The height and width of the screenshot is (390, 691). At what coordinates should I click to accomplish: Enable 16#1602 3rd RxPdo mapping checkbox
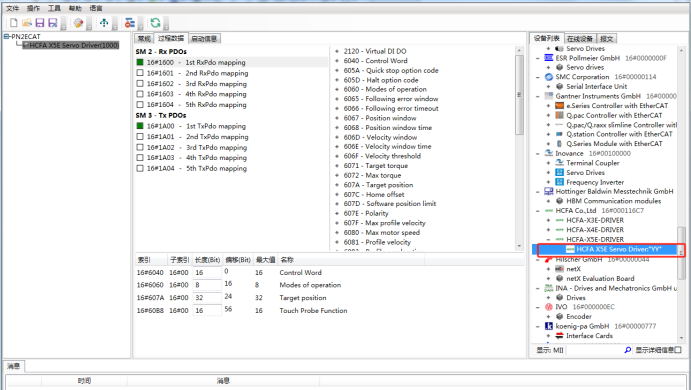[140, 83]
